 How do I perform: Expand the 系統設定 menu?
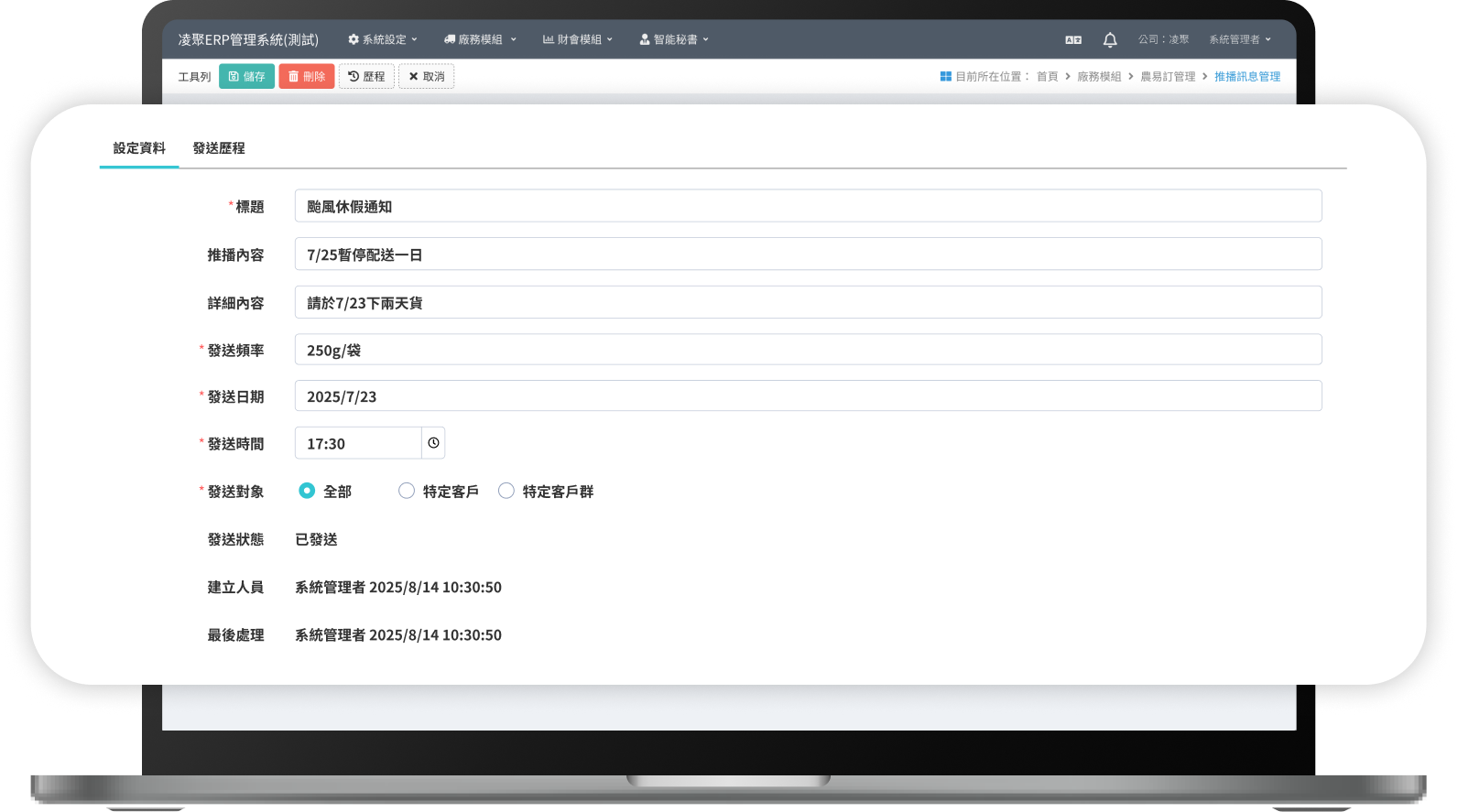pos(383,39)
